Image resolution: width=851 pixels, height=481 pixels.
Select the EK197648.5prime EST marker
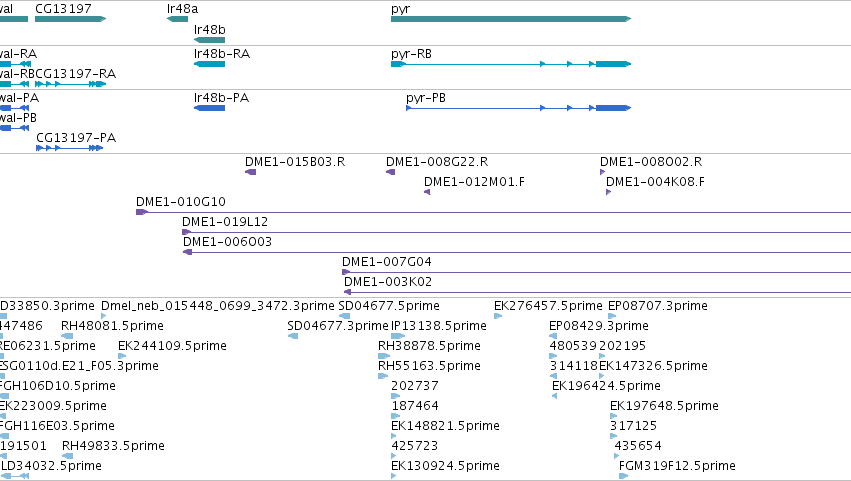click(x=614, y=416)
